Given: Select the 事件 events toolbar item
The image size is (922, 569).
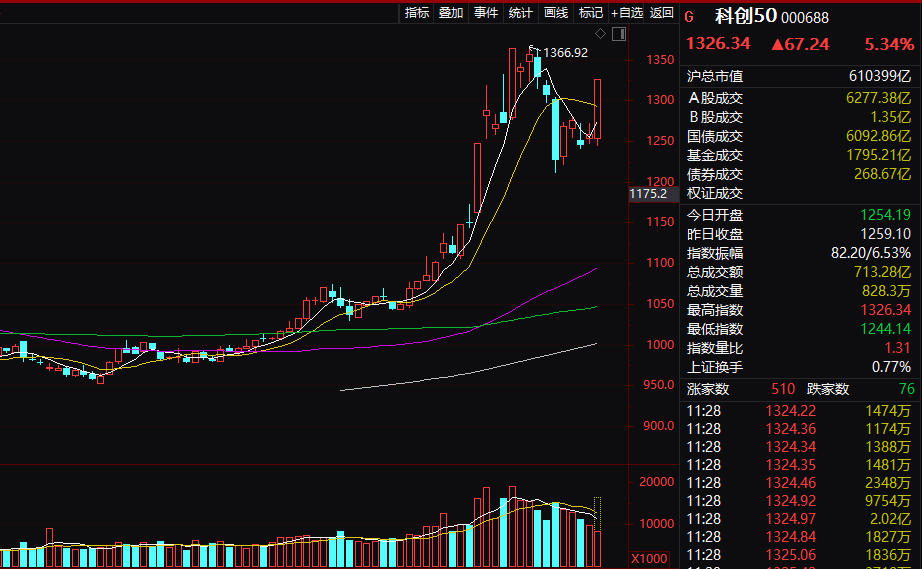Looking at the screenshot, I should (x=486, y=13).
